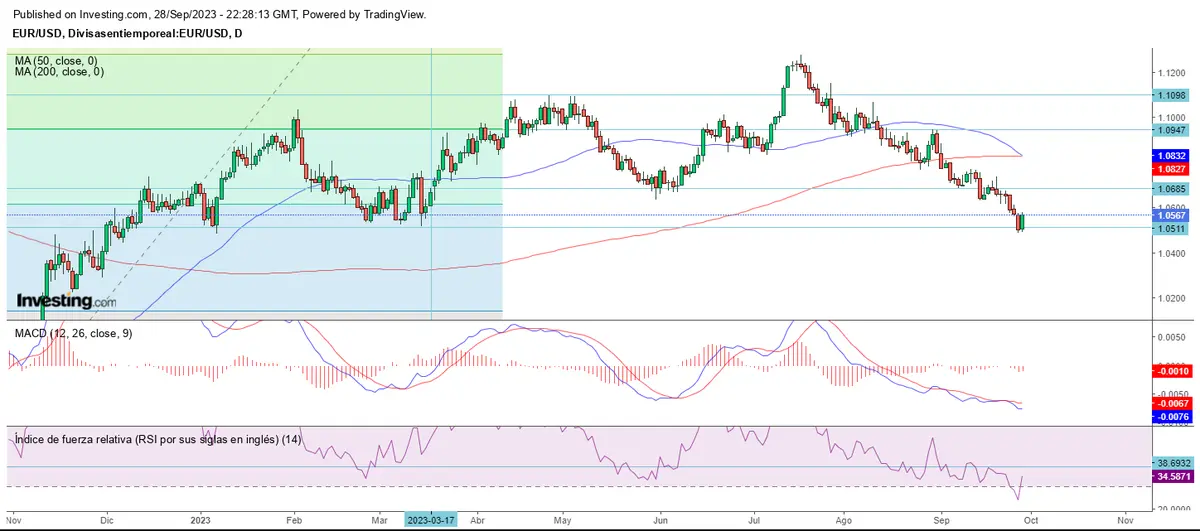Click the blue 1.0832 MA price tag
This screenshot has height=531, width=1200.
[x=1170, y=157]
